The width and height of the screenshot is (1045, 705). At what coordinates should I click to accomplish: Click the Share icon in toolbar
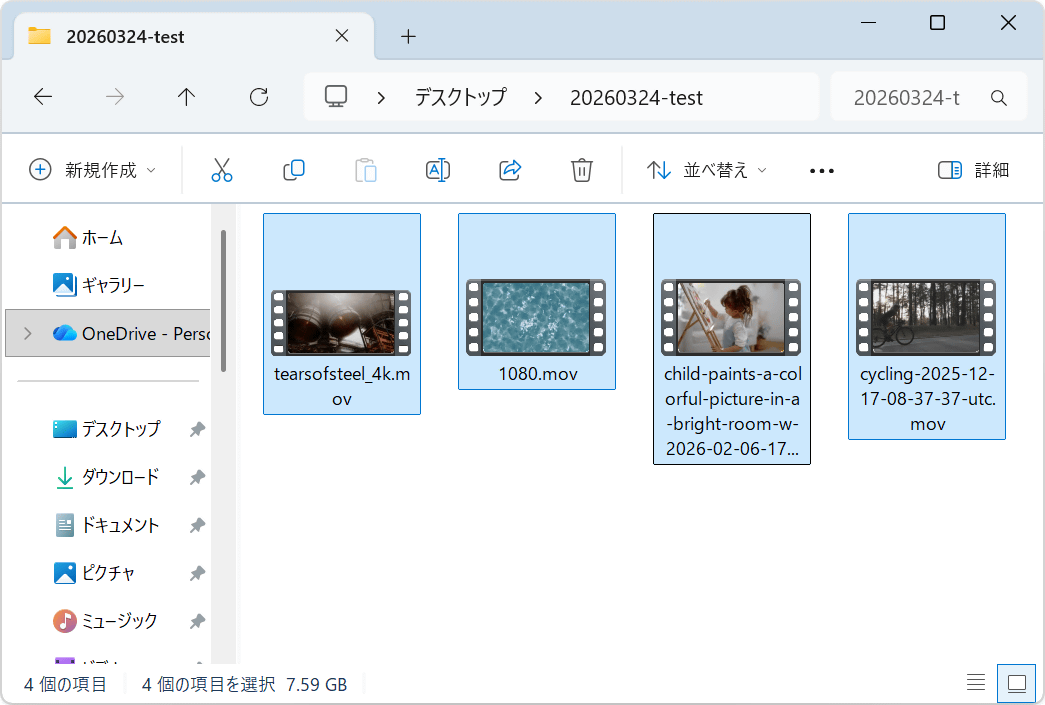pos(510,170)
